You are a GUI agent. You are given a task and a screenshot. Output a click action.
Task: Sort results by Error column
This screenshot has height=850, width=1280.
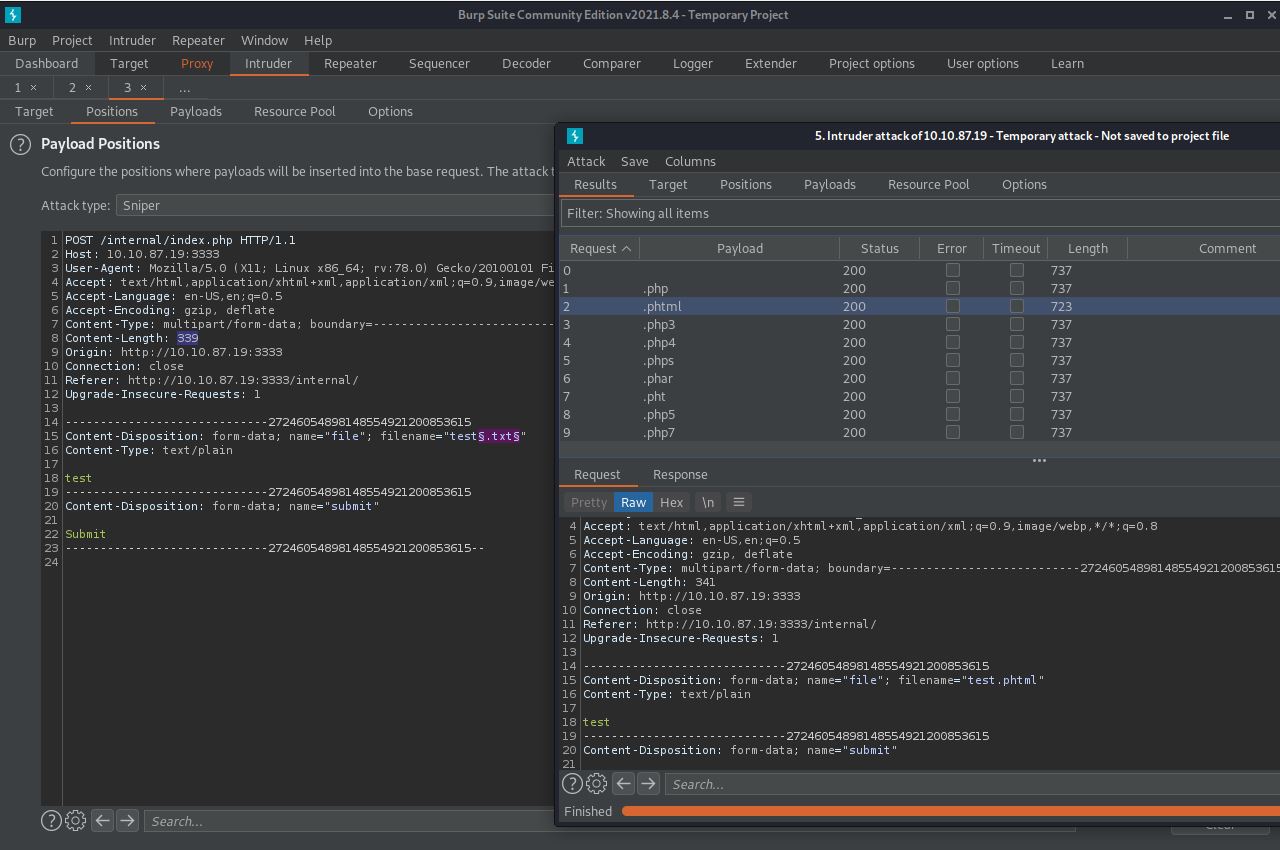[x=952, y=248]
